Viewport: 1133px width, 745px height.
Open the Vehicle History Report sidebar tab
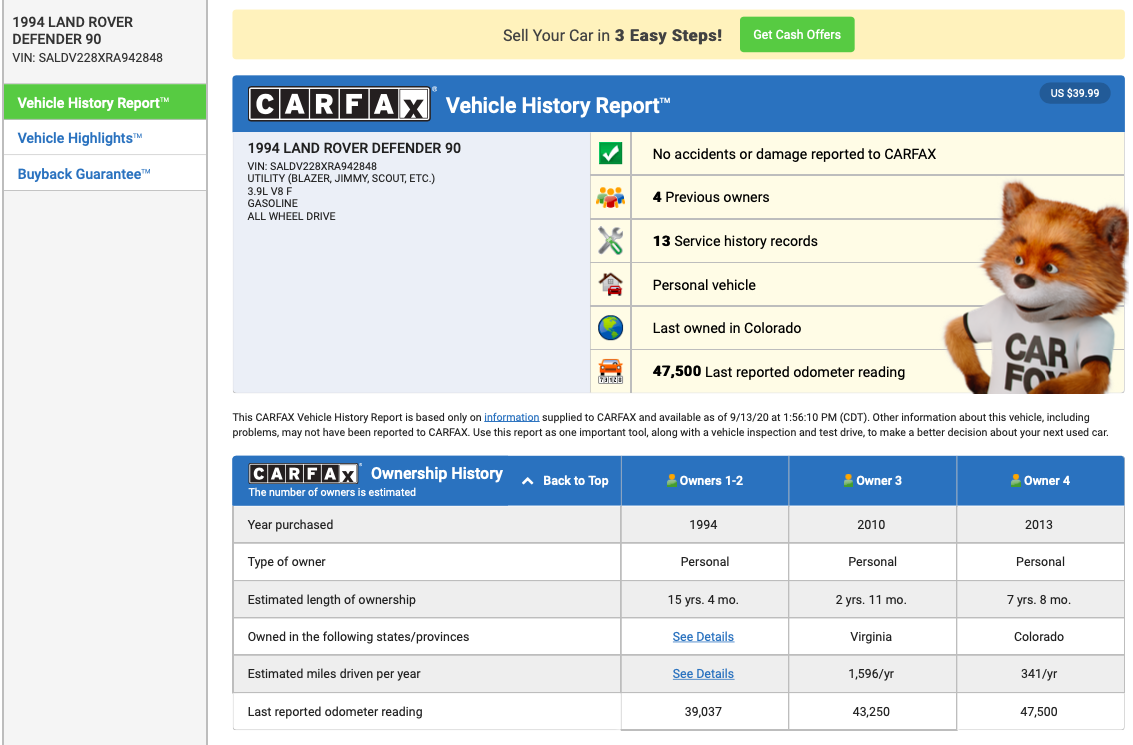105,102
